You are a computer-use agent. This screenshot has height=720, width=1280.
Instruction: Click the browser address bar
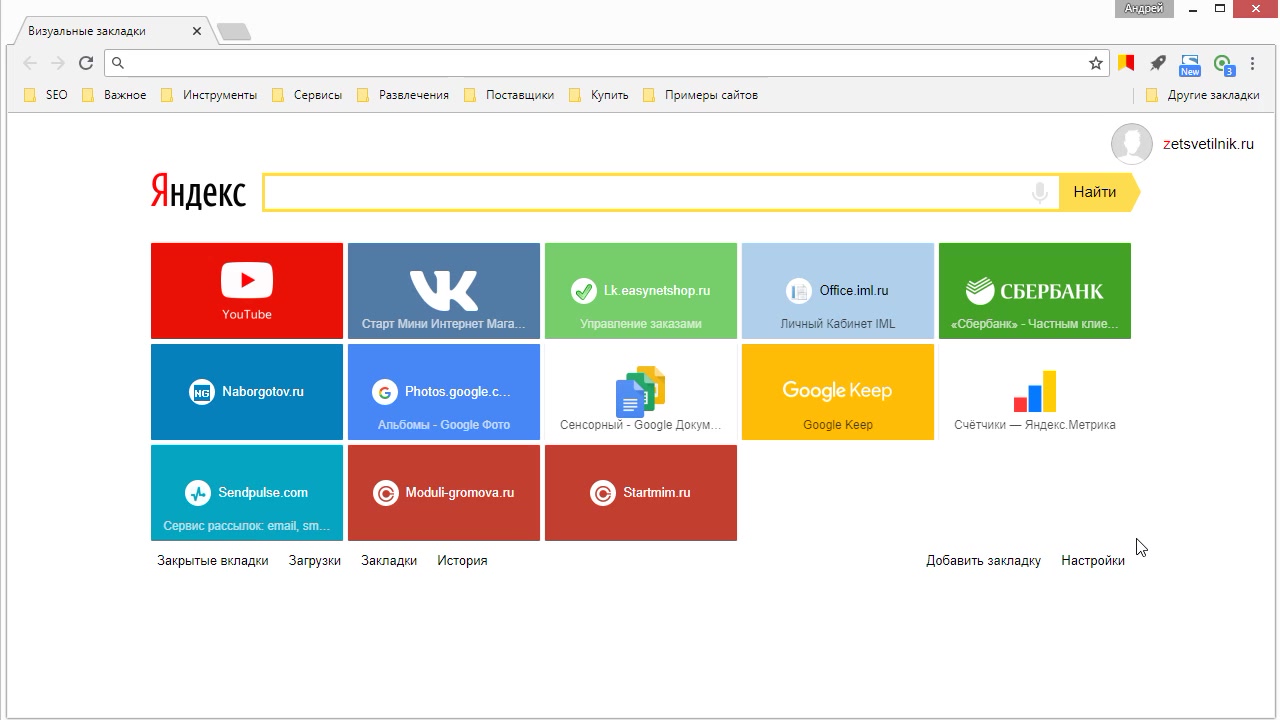605,63
